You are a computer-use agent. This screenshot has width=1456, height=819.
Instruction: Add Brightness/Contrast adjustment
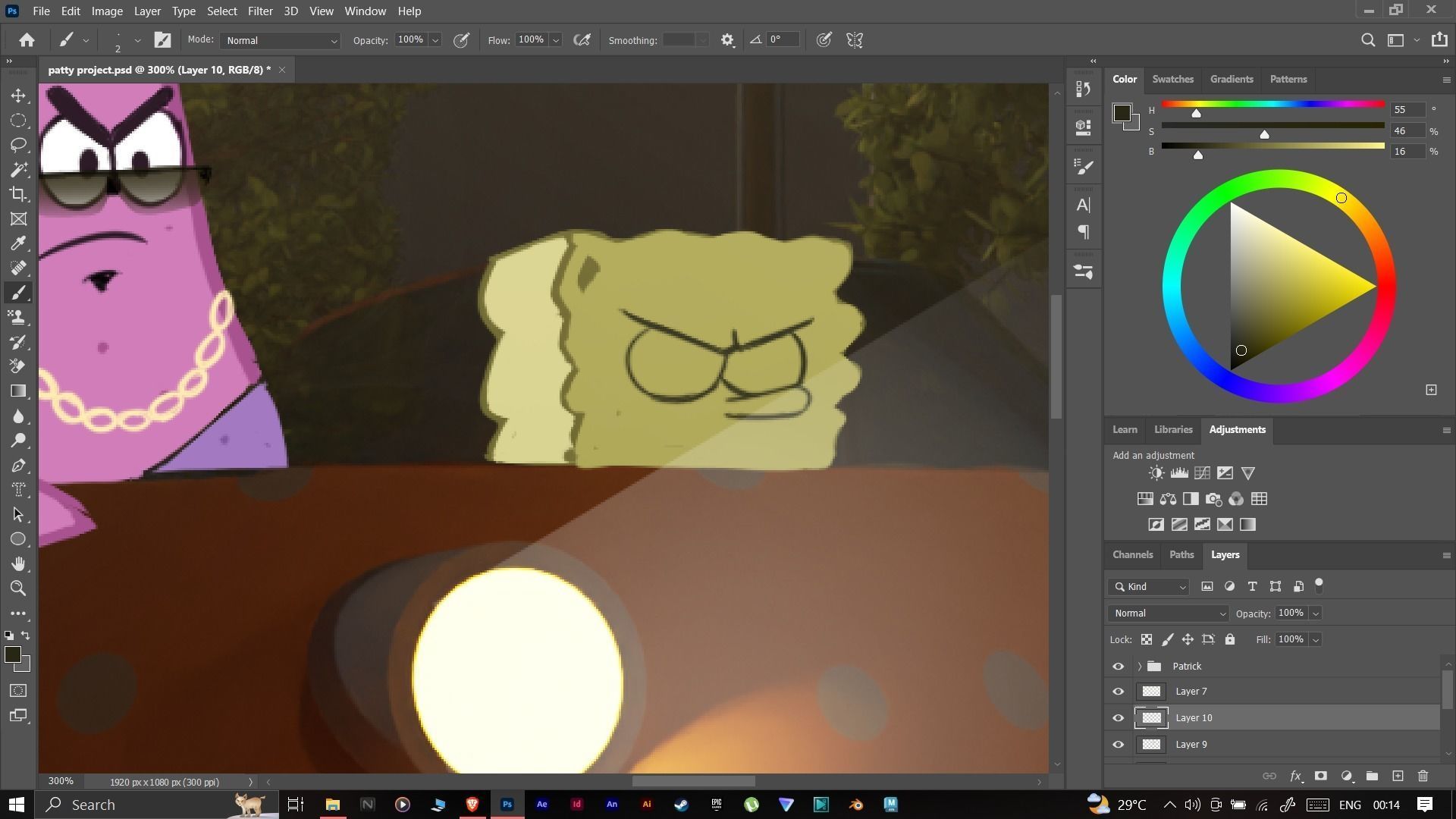pos(1156,473)
